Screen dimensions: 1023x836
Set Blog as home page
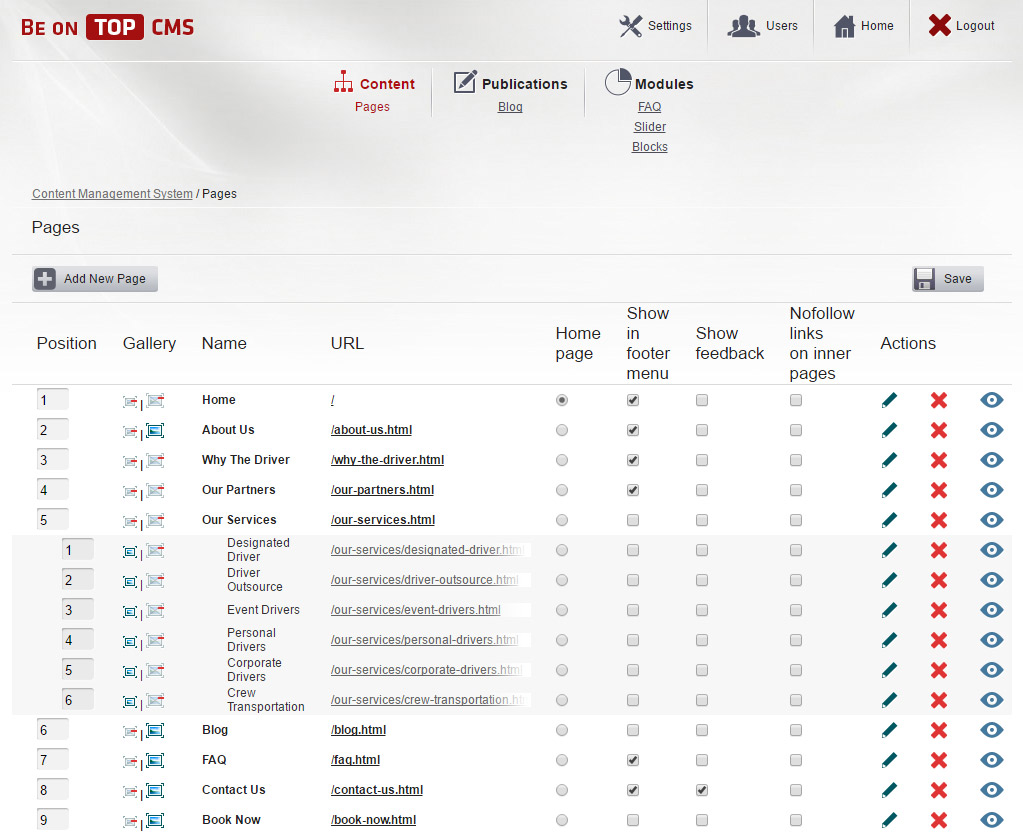click(x=562, y=730)
